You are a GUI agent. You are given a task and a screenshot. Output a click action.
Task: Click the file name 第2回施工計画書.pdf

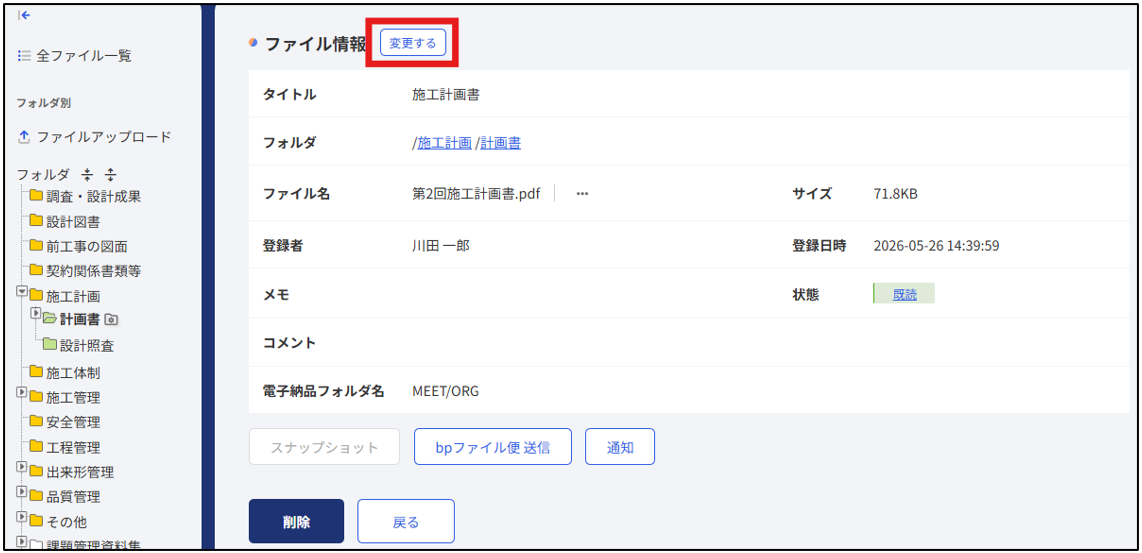[x=476, y=194]
